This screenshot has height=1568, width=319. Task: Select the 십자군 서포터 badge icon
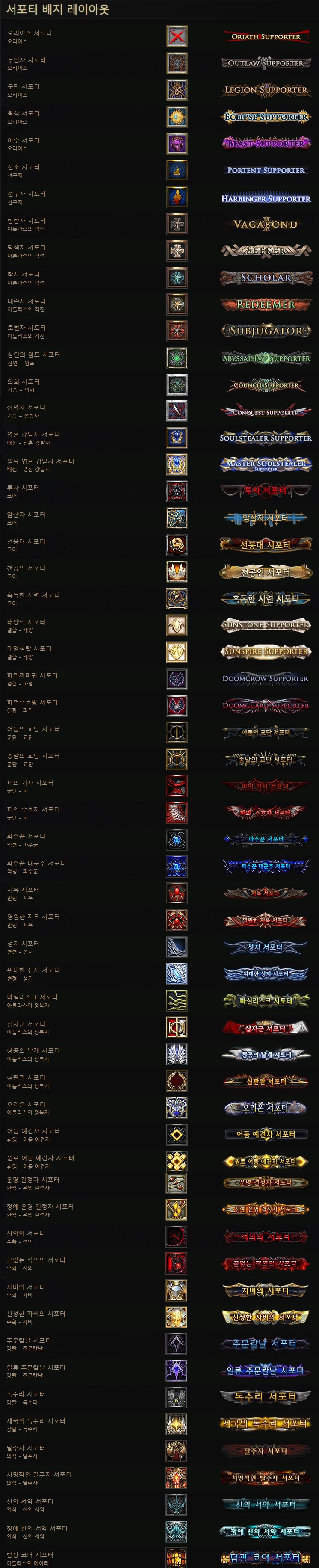tap(177, 1027)
